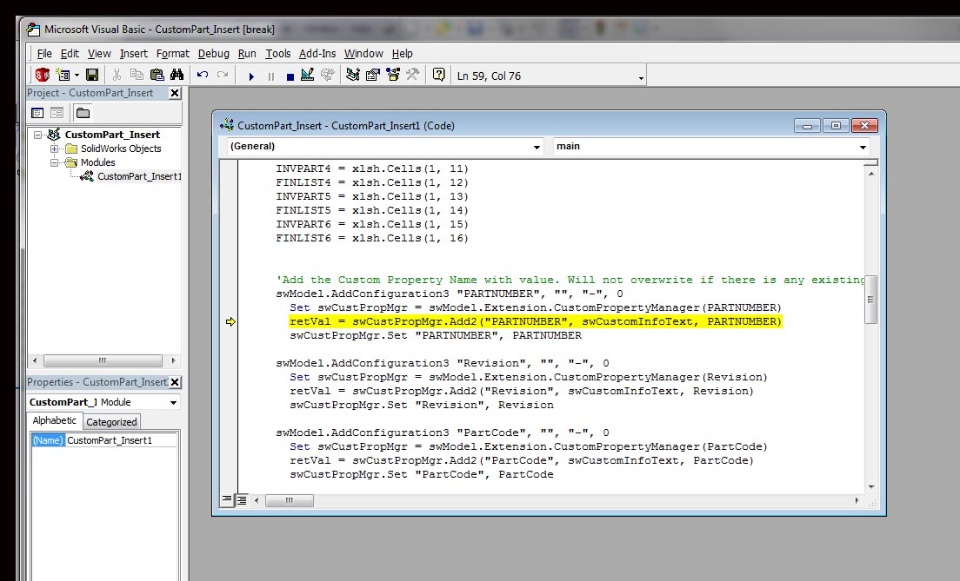Open Find with the binoculars icon
Viewport: 960px width, 581px height.
177,75
